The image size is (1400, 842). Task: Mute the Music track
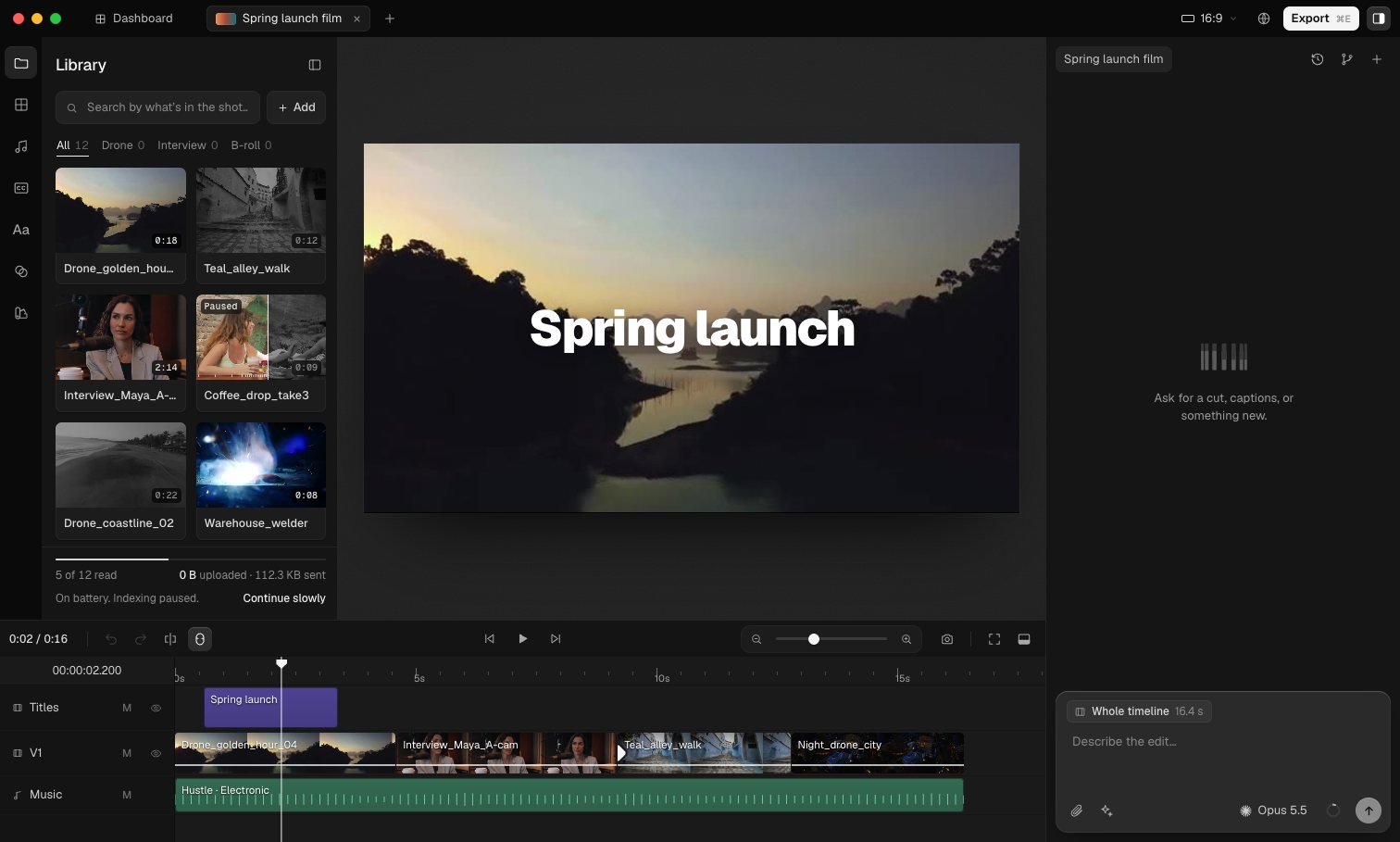[127, 795]
